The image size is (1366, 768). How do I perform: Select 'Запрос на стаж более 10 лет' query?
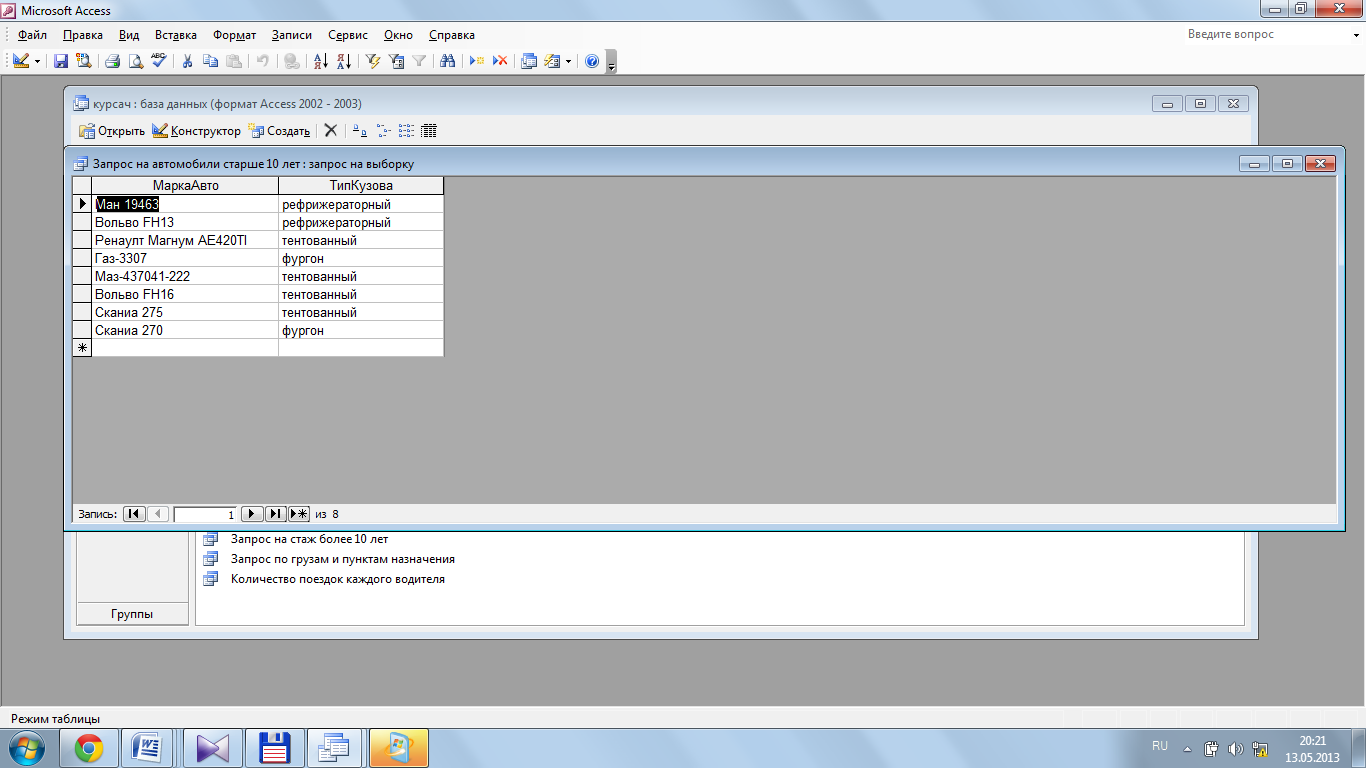tap(309, 539)
